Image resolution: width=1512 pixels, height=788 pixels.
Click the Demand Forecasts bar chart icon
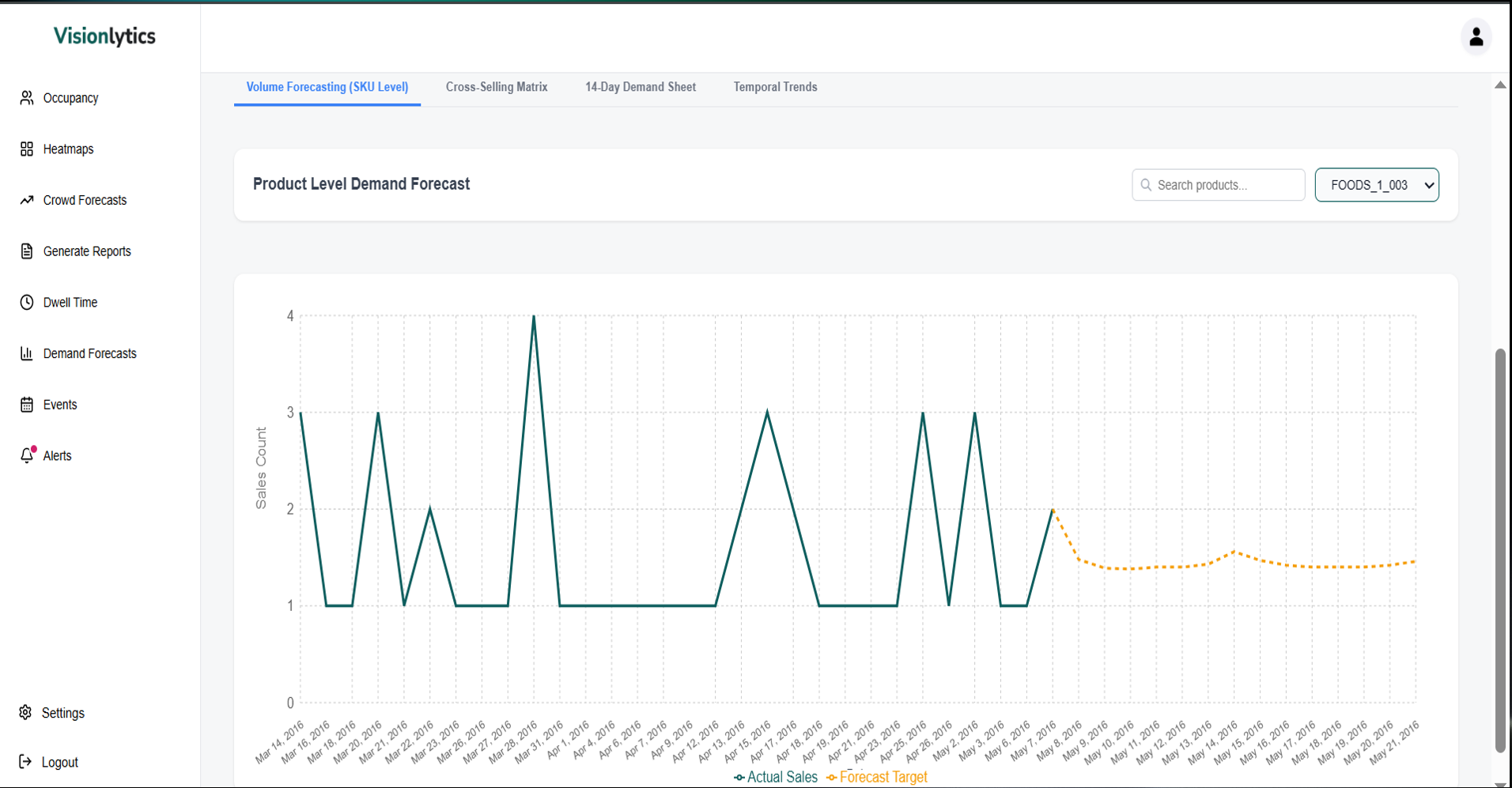[27, 353]
